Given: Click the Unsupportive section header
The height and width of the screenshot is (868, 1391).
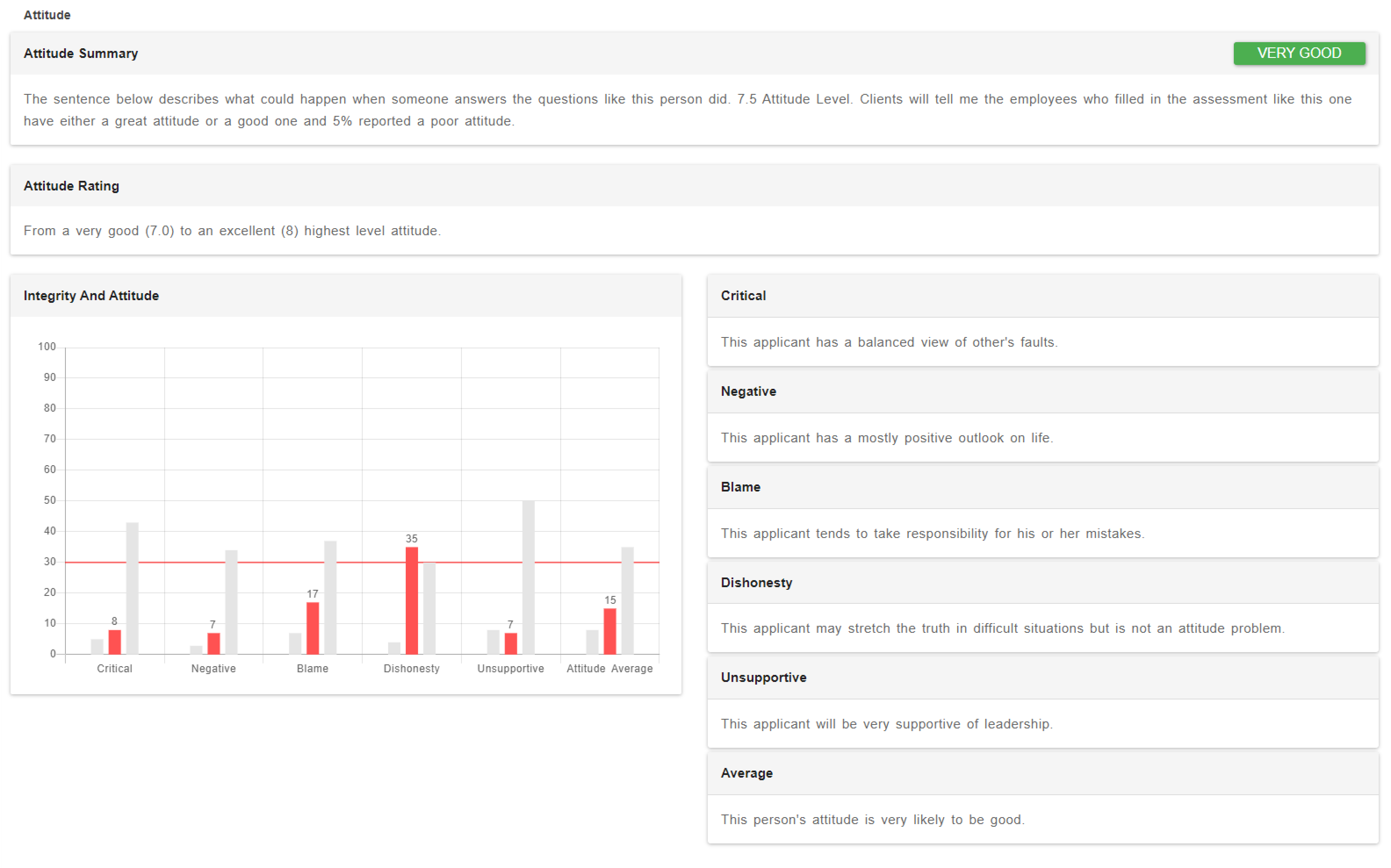Looking at the screenshot, I should point(763,678).
